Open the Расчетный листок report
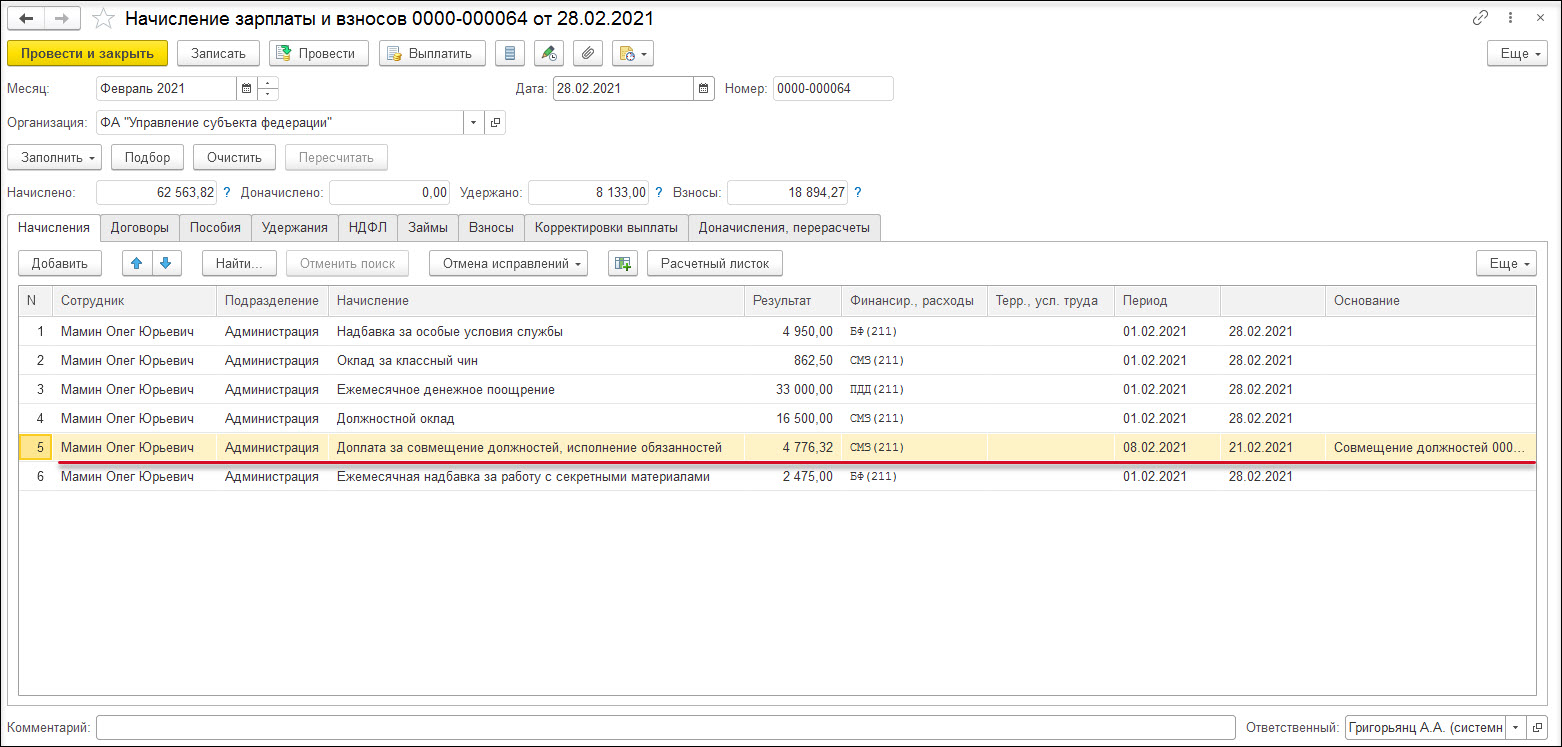Screen dimensions: 1562x747 coord(715,263)
